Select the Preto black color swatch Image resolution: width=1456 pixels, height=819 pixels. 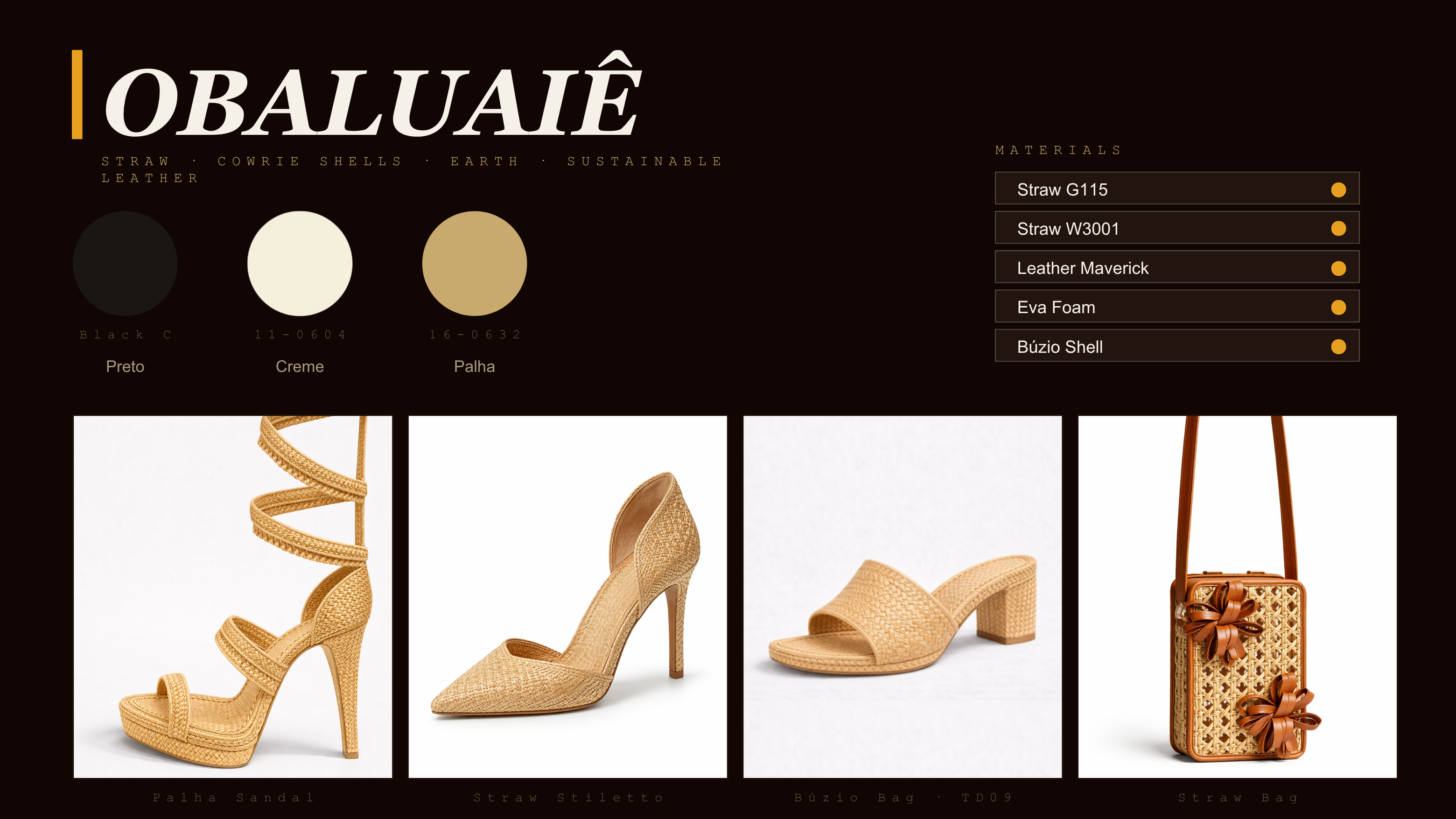(125, 263)
